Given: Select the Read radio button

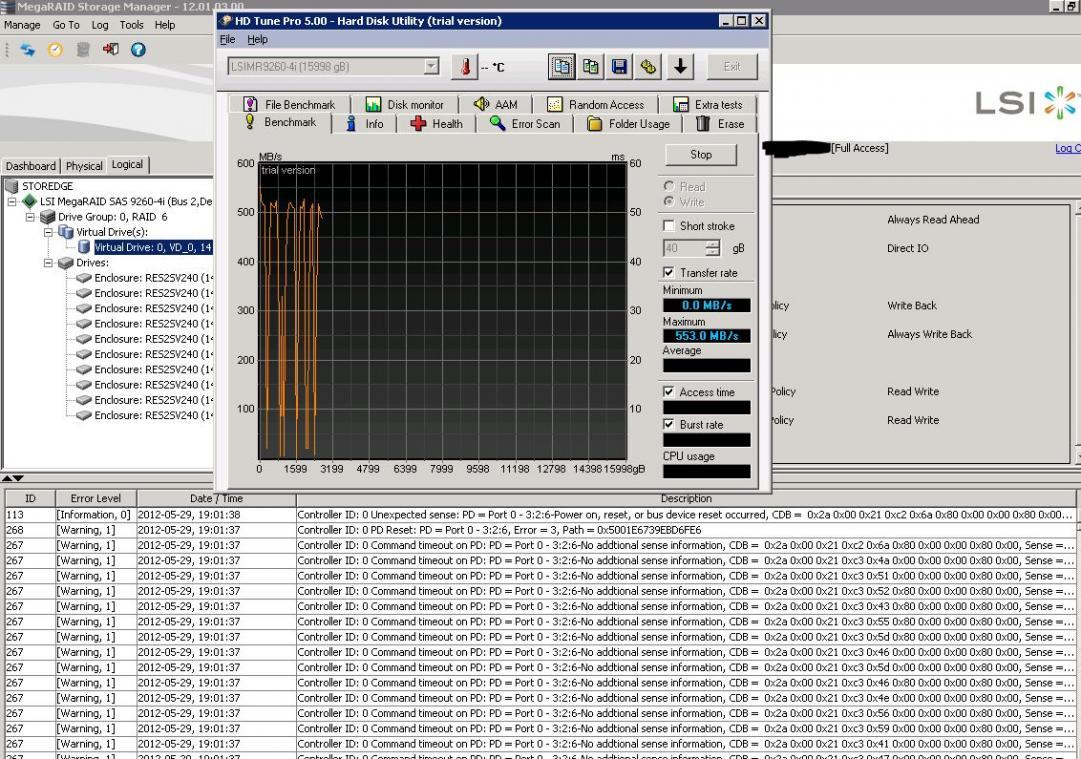Looking at the screenshot, I should point(669,187).
